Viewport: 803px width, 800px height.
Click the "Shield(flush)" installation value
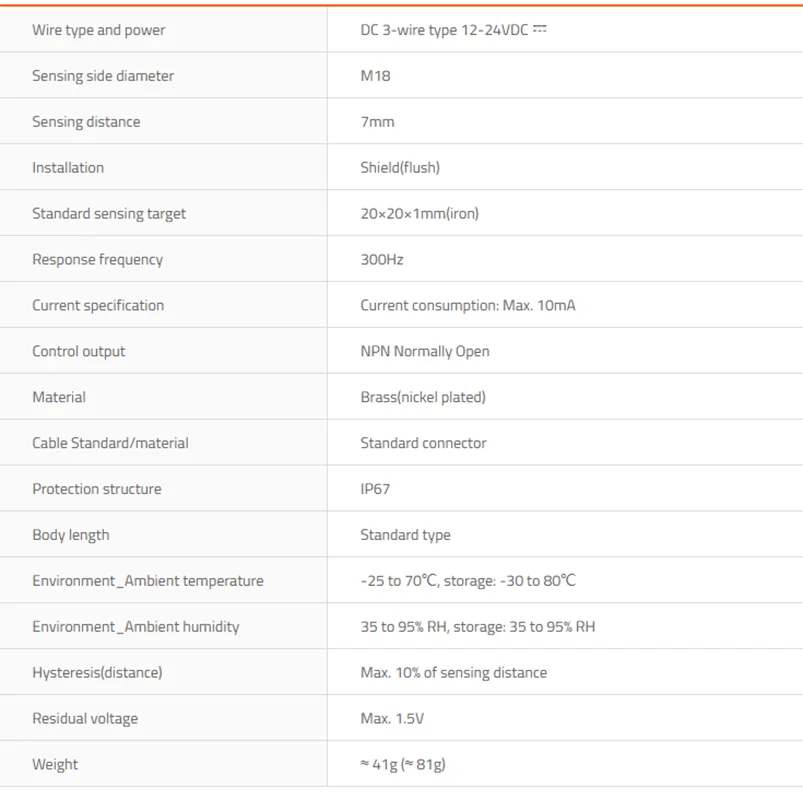tap(400, 168)
